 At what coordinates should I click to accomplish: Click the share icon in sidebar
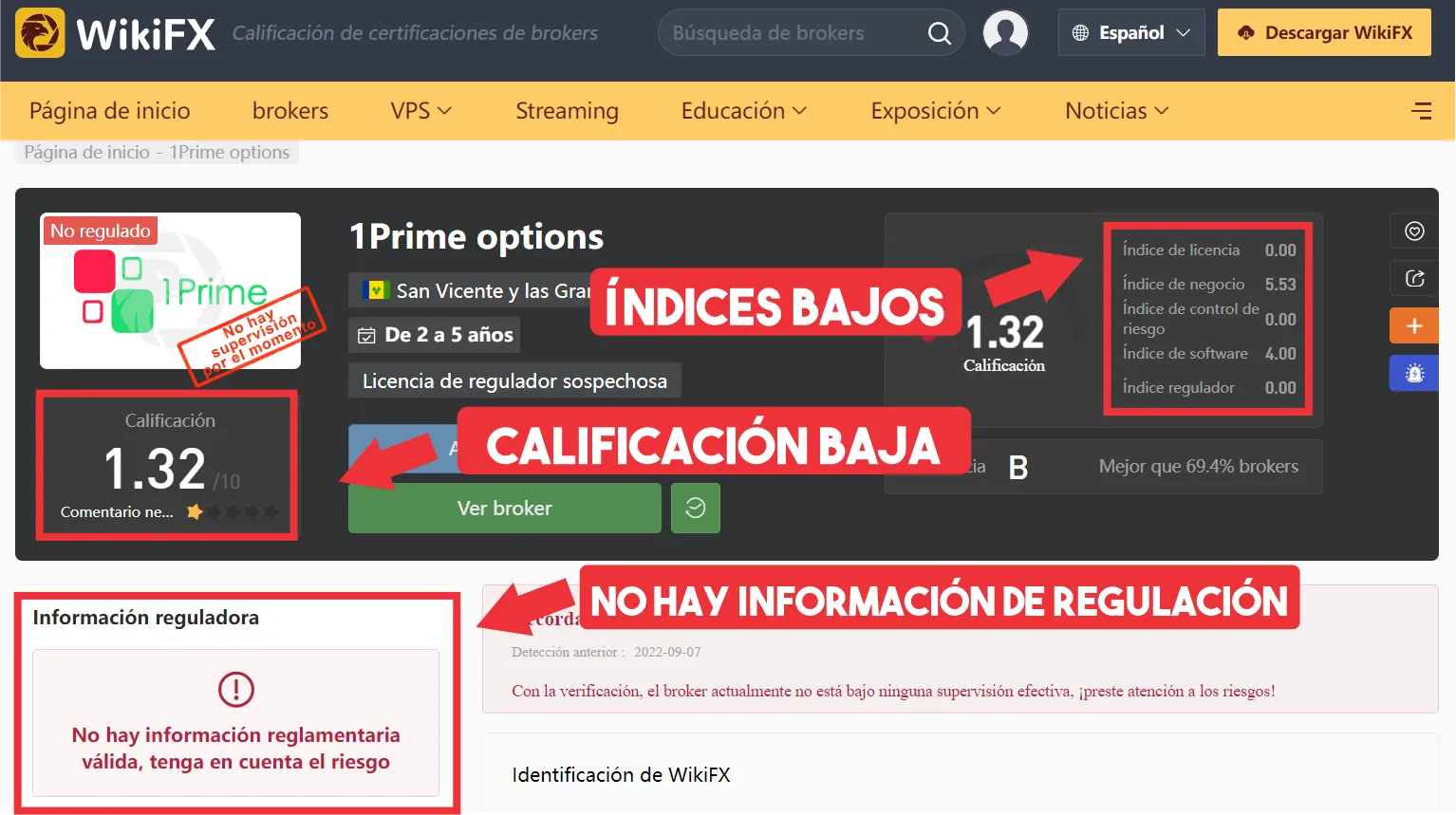(1414, 279)
